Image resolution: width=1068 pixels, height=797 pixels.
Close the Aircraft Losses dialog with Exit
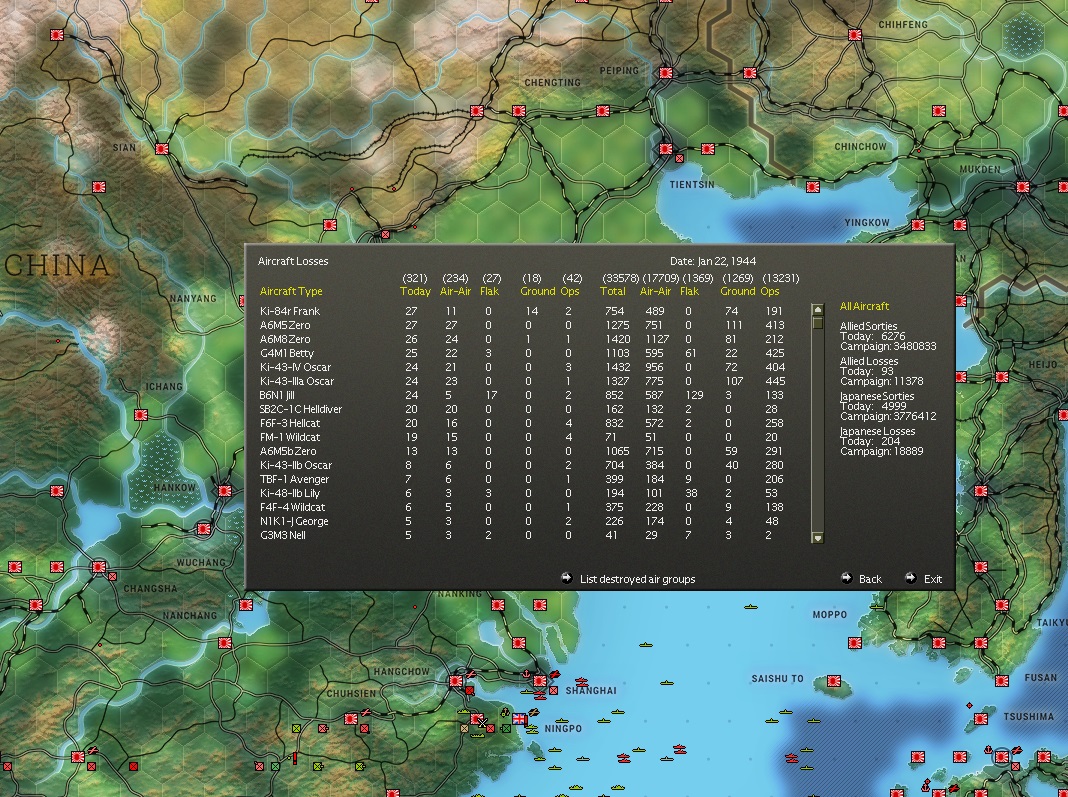point(924,578)
